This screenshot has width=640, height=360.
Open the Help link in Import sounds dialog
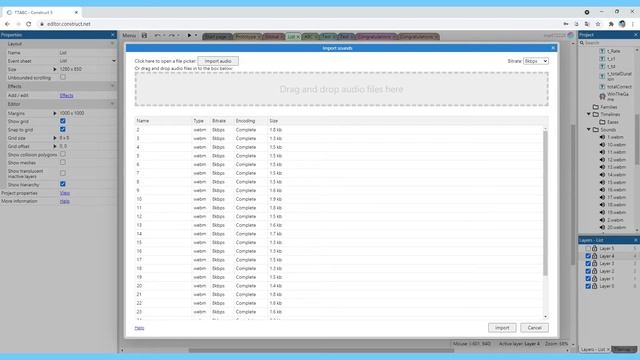pyautogui.click(x=139, y=328)
